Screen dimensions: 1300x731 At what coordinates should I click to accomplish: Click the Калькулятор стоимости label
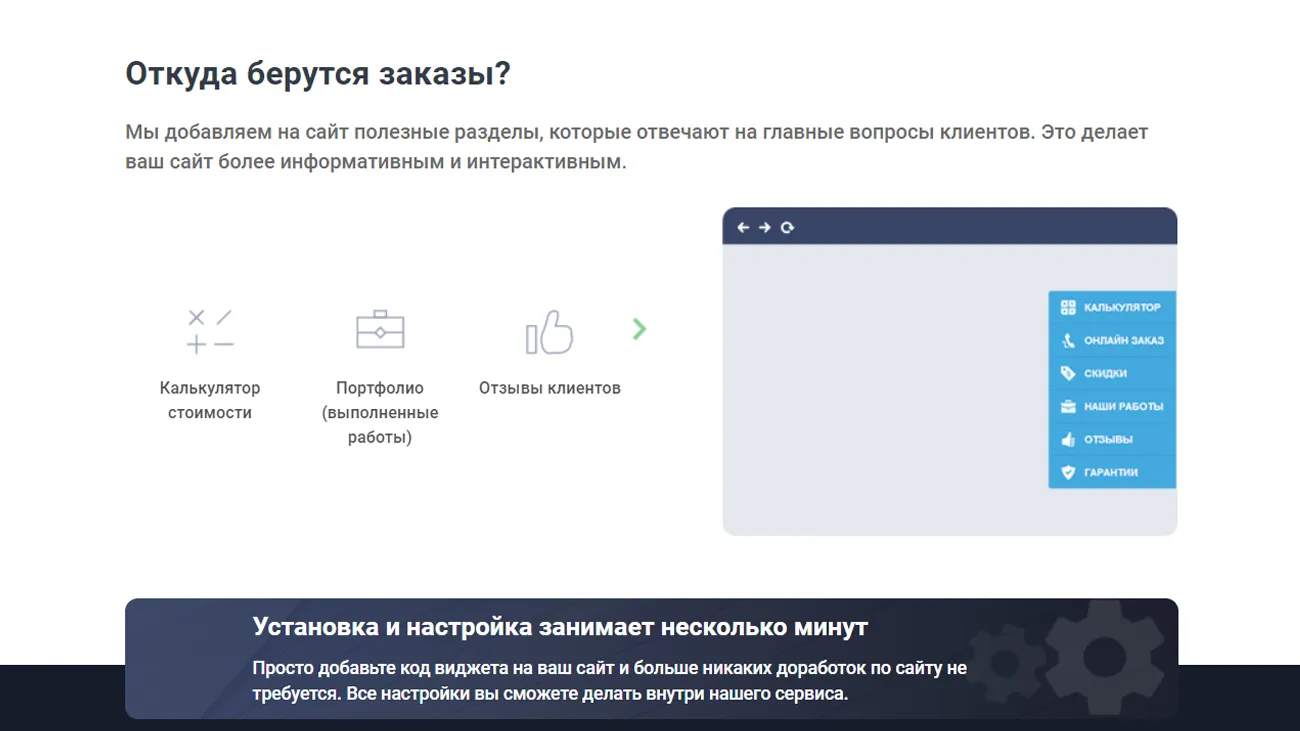click(210, 400)
